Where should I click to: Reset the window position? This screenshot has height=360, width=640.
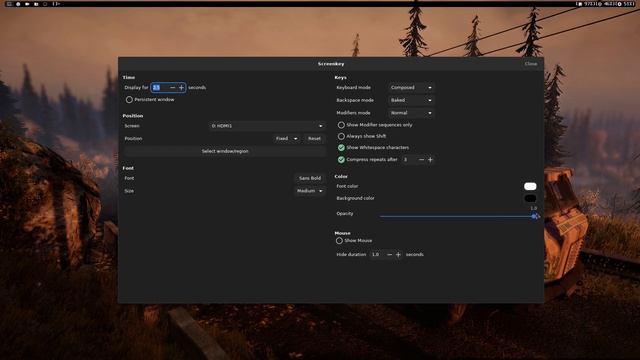click(314, 139)
